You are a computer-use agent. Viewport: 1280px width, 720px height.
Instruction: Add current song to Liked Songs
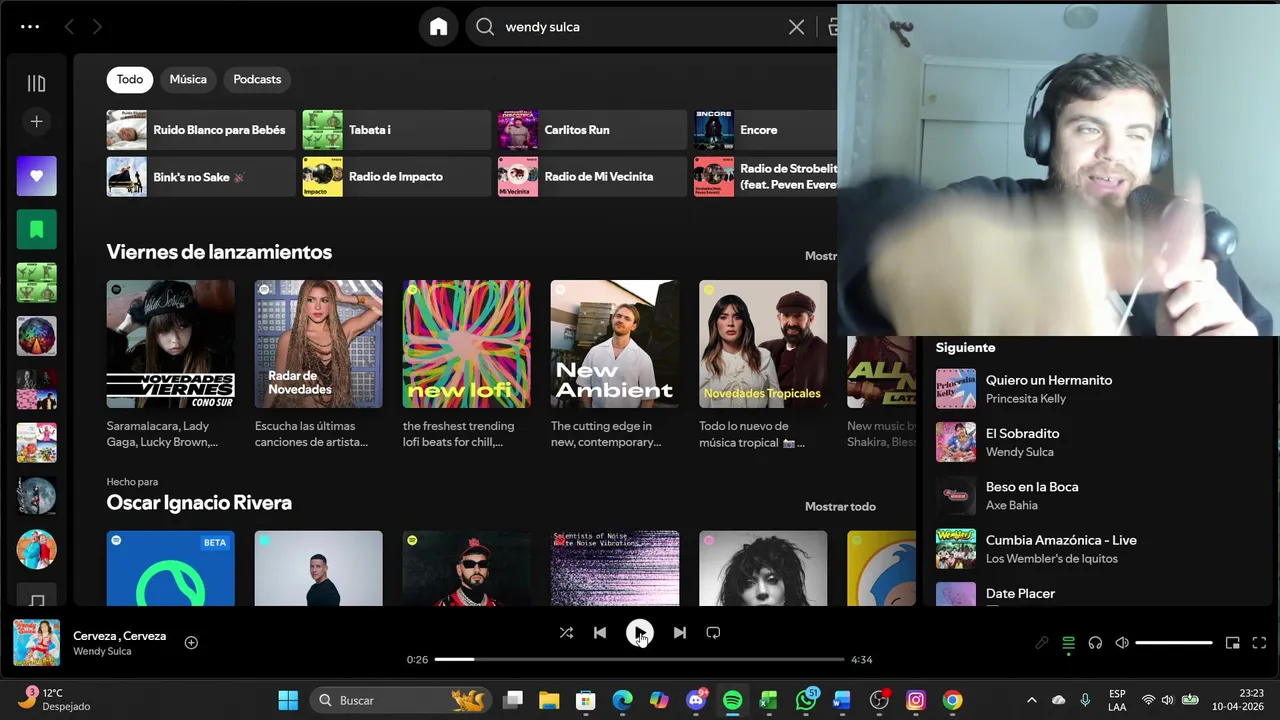pyautogui.click(x=191, y=643)
